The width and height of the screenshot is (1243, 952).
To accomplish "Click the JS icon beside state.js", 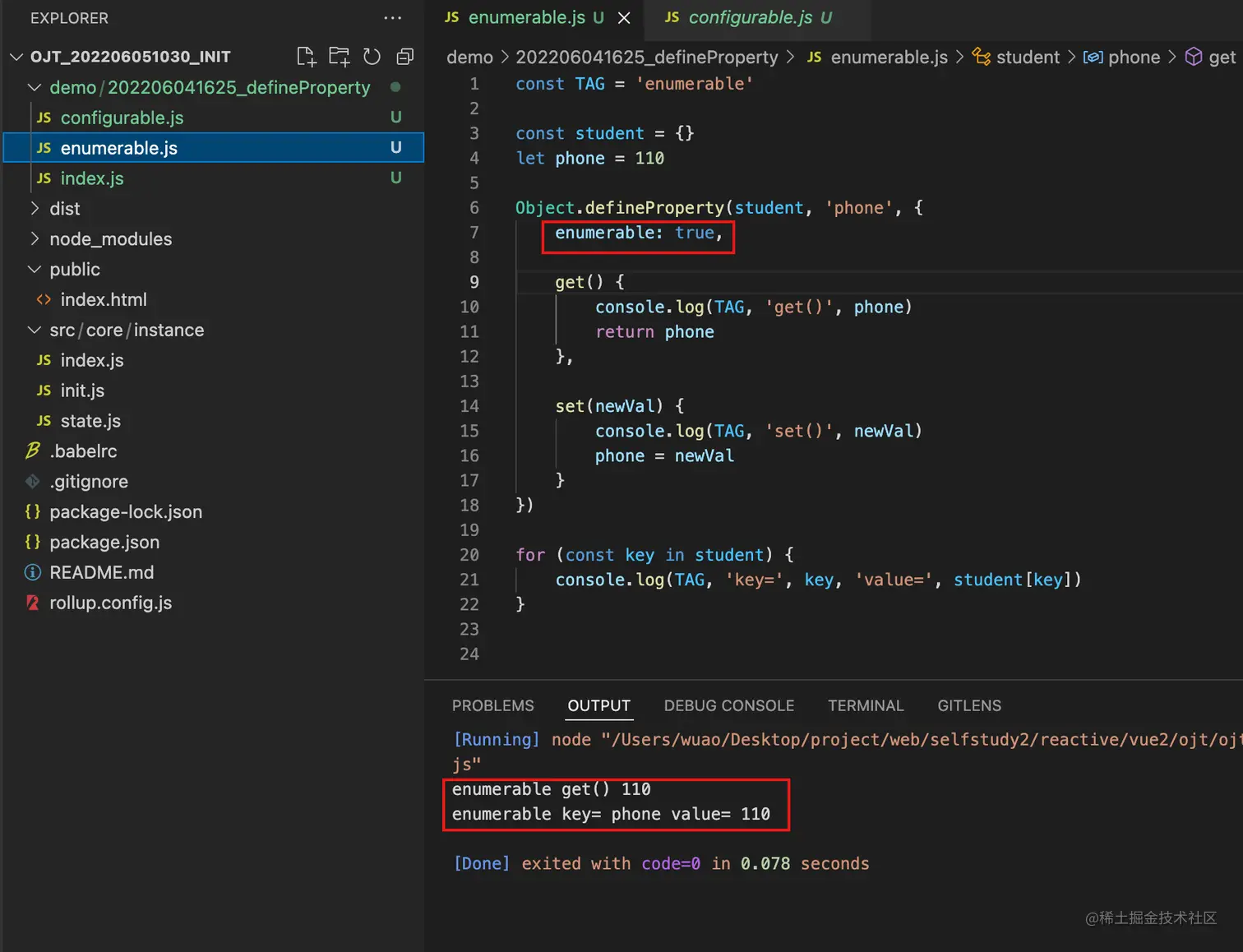I will (x=44, y=421).
